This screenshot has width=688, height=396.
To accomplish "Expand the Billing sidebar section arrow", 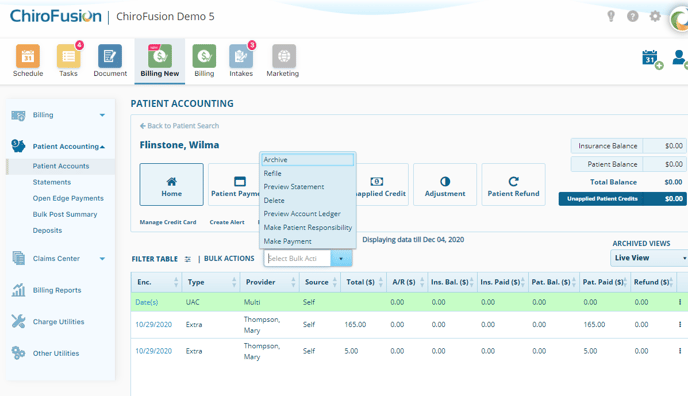I will (102, 115).
